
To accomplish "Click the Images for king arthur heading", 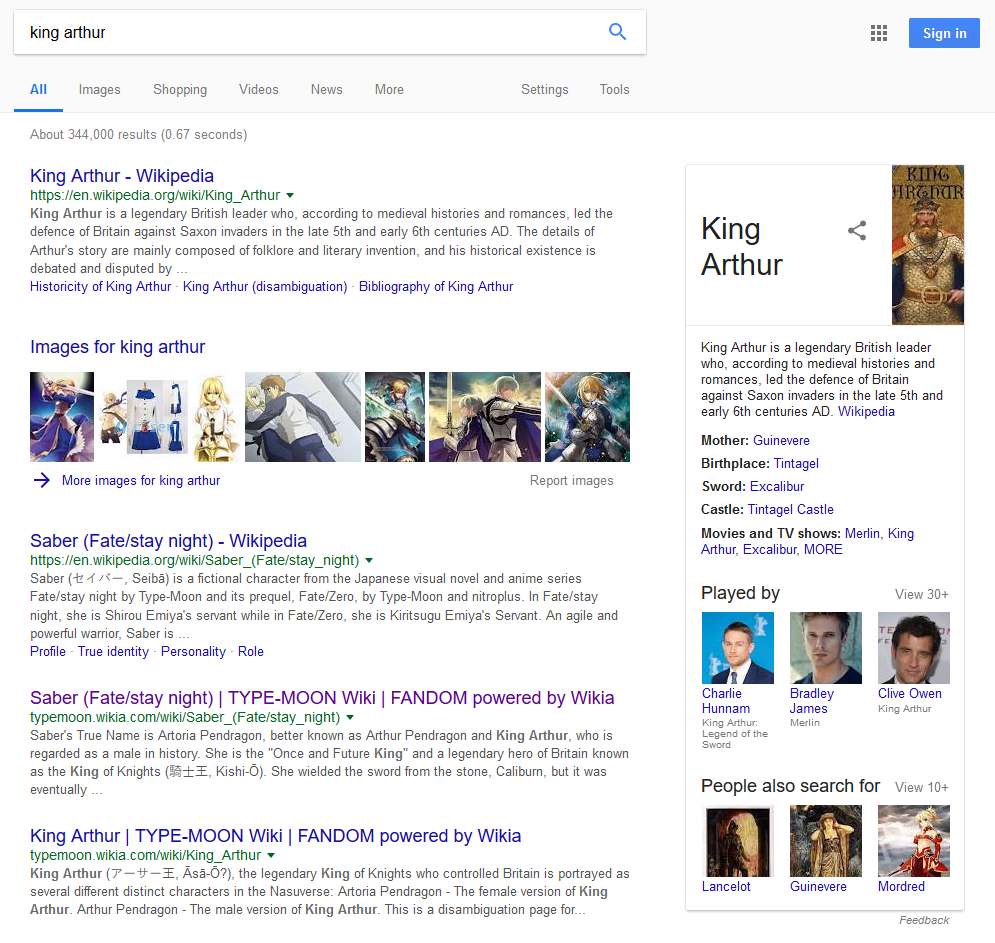I will (x=117, y=347).
